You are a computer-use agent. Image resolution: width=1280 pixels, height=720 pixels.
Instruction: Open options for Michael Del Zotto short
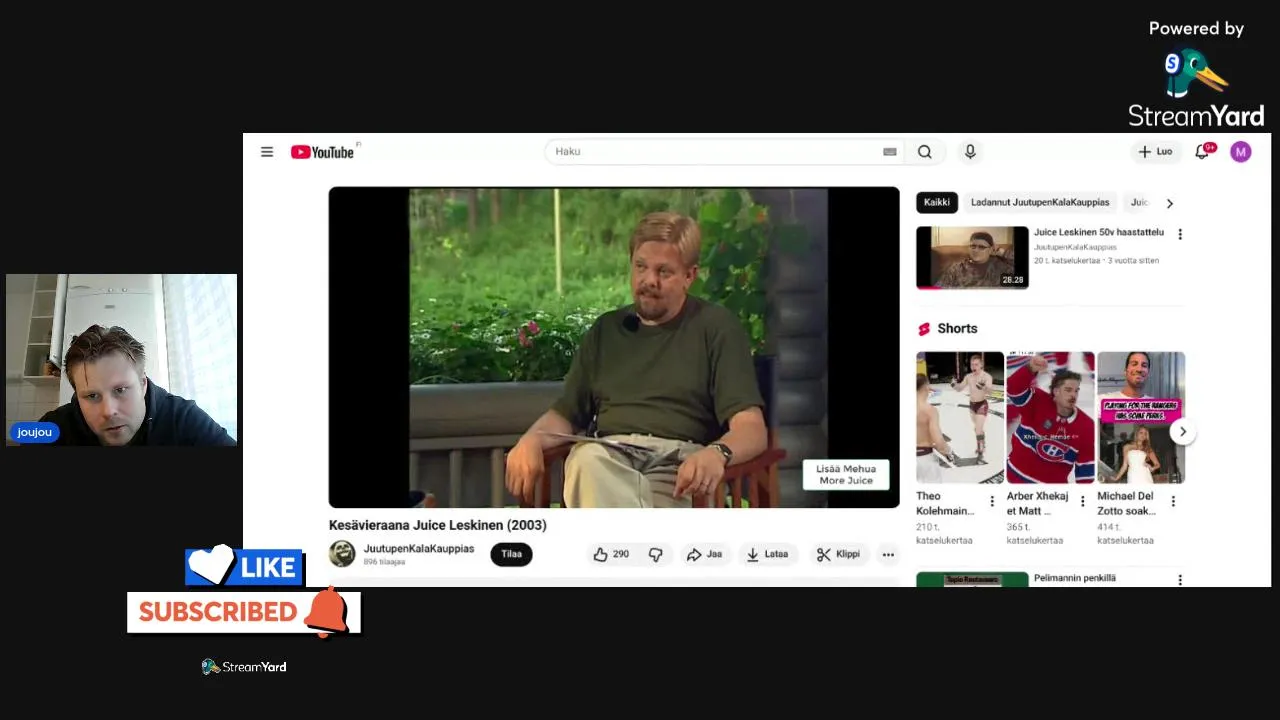(1173, 501)
